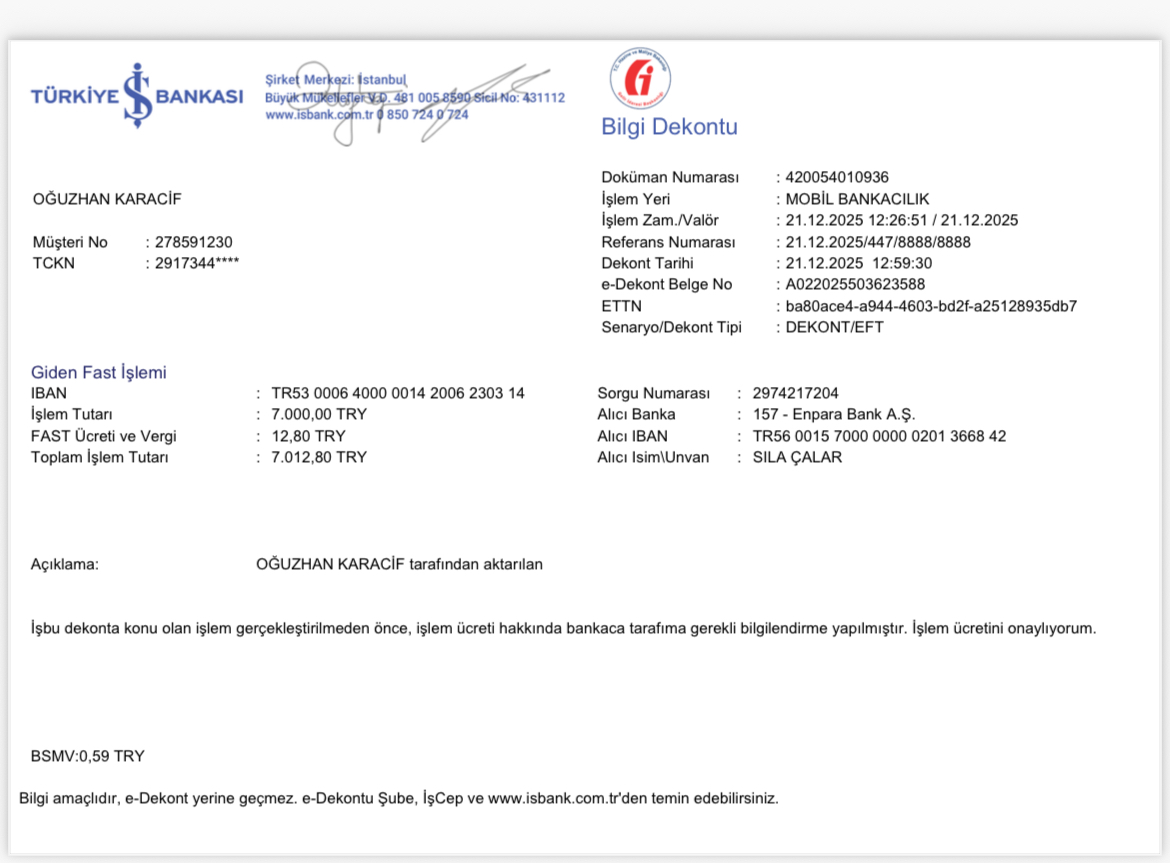This screenshot has width=1170, height=863.
Task: Select e-Dekont Belge No A022025503623588
Action: pyautogui.click(x=855, y=284)
